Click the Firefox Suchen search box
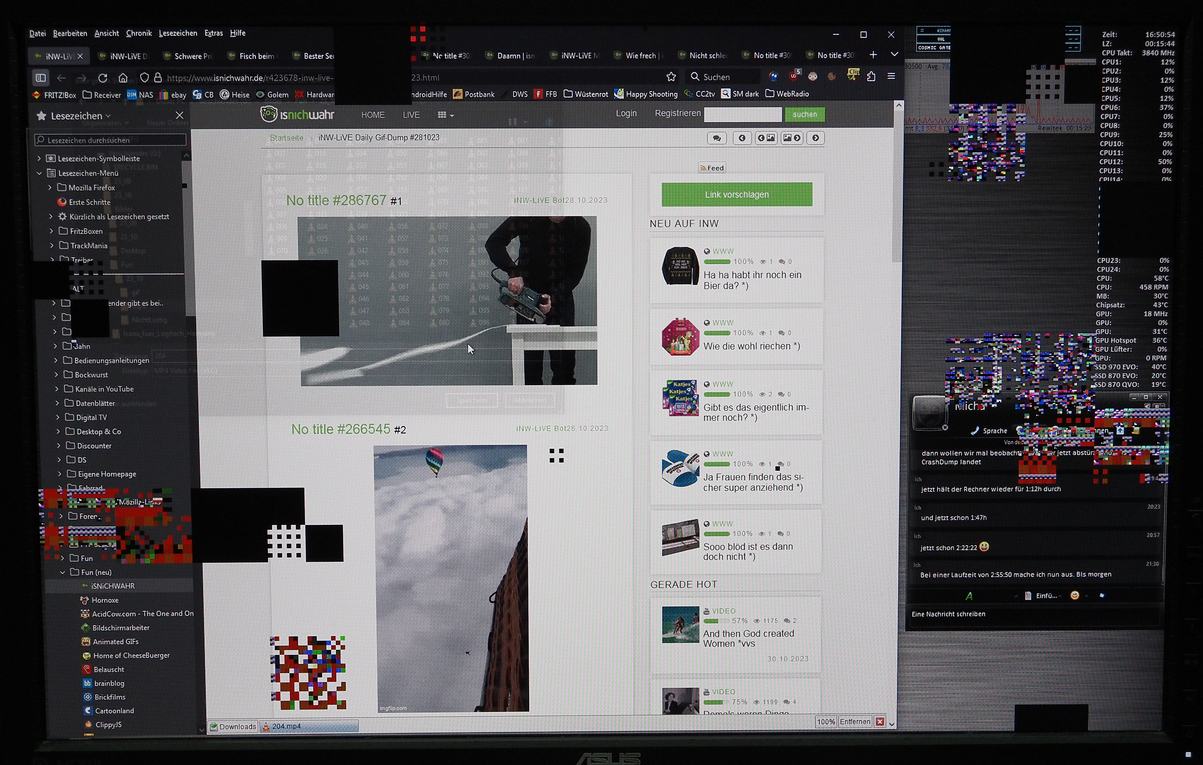 pyautogui.click(x=723, y=77)
